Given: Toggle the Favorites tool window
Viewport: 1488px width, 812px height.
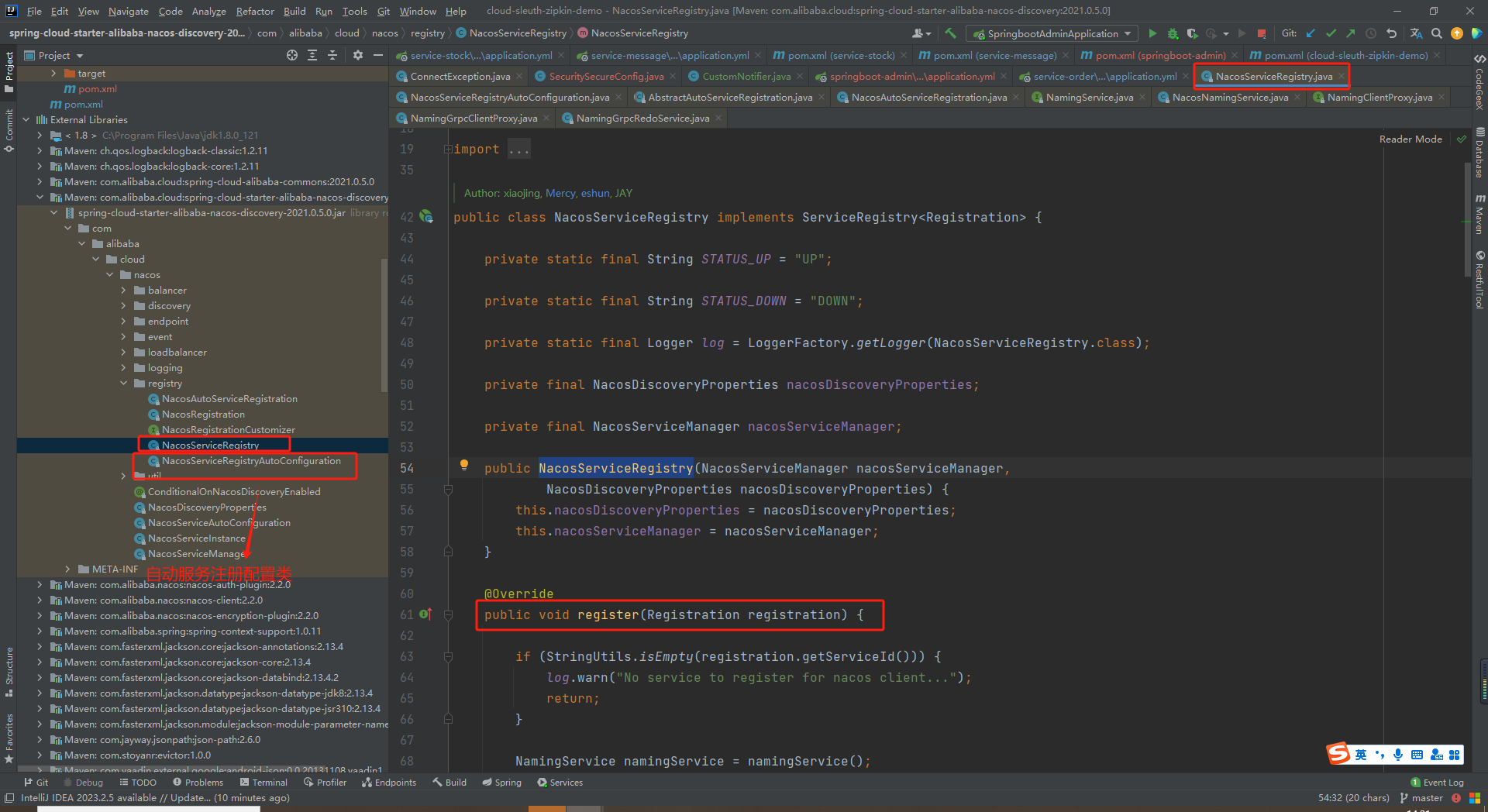Looking at the screenshot, I should click(9, 738).
